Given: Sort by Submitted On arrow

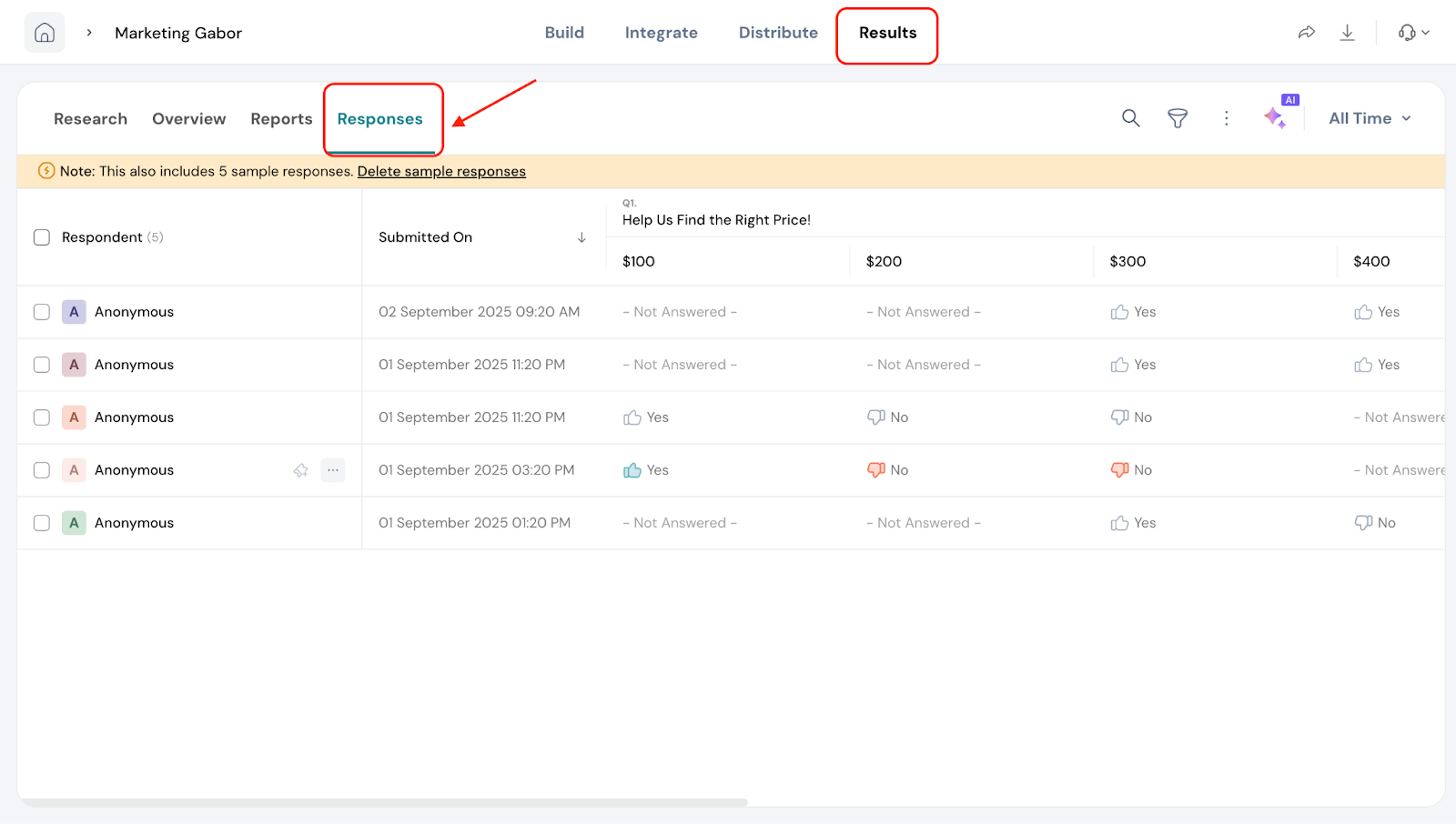Looking at the screenshot, I should pos(581,237).
